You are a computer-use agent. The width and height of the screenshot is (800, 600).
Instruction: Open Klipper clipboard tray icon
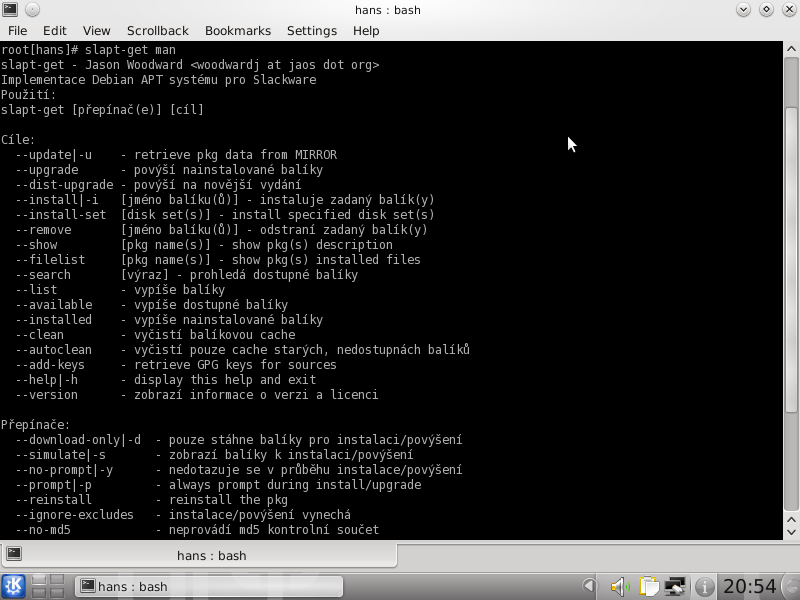648,586
